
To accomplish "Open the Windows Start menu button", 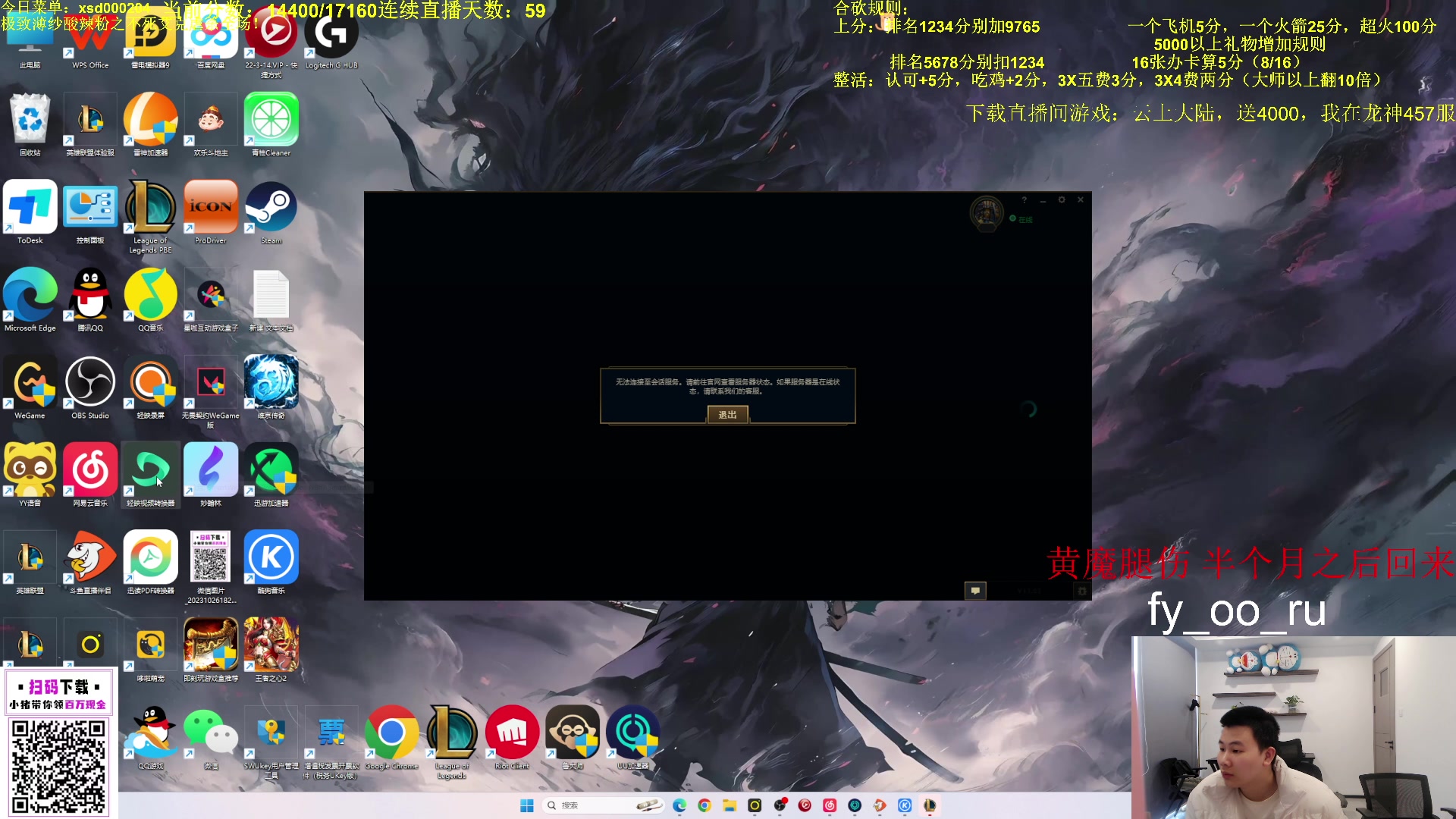I will 527,805.
